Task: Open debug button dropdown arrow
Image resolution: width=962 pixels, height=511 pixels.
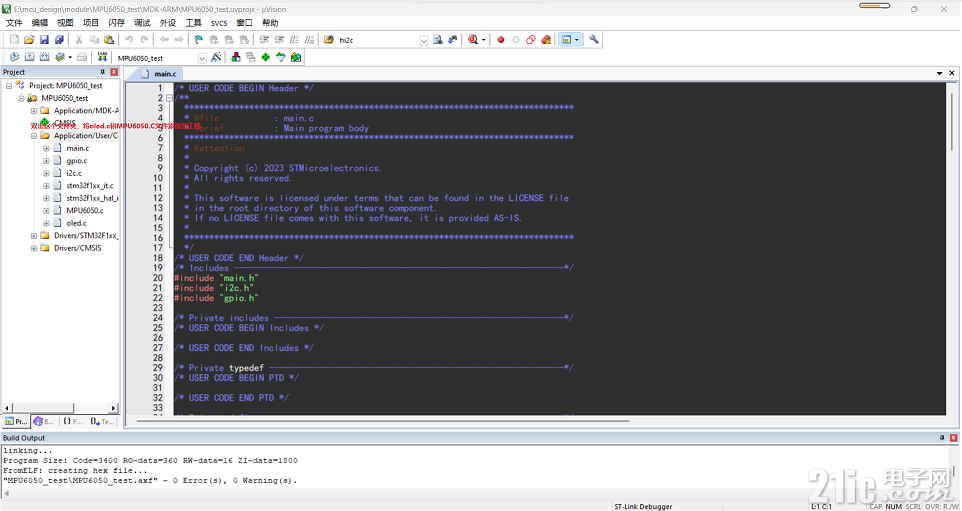Action: point(483,40)
